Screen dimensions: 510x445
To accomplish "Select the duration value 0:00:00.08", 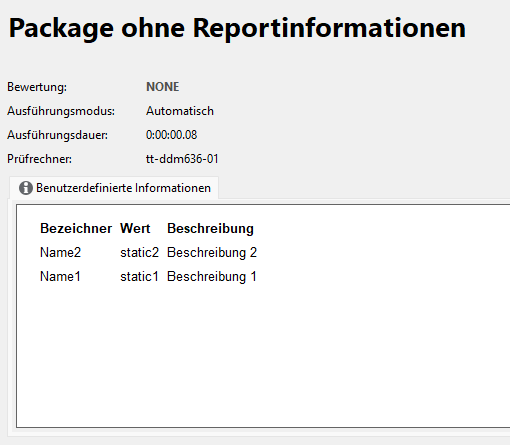I will coord(172,135).
